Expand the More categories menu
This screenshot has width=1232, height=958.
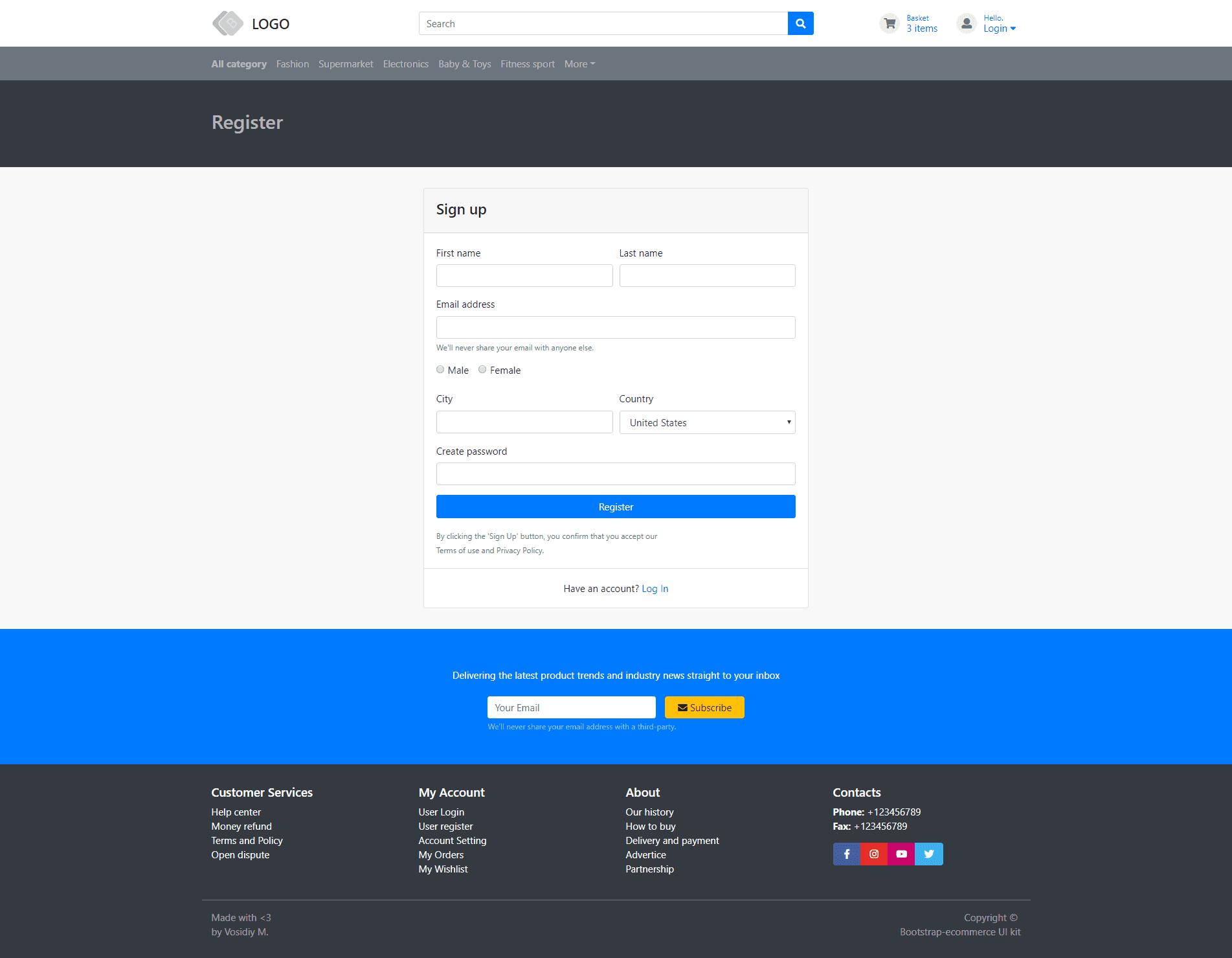[579, 63]
